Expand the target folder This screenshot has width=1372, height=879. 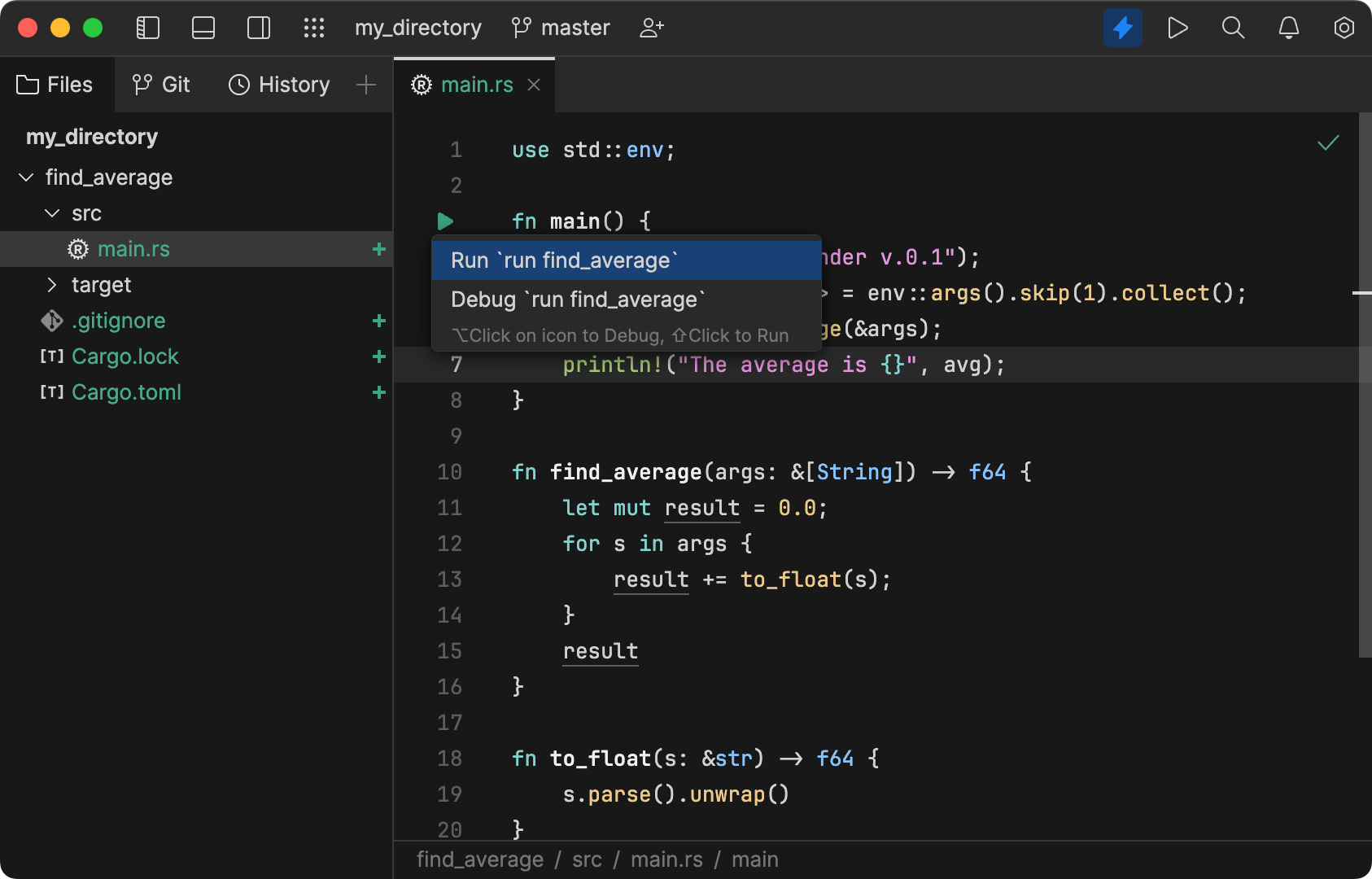point(52,284)
